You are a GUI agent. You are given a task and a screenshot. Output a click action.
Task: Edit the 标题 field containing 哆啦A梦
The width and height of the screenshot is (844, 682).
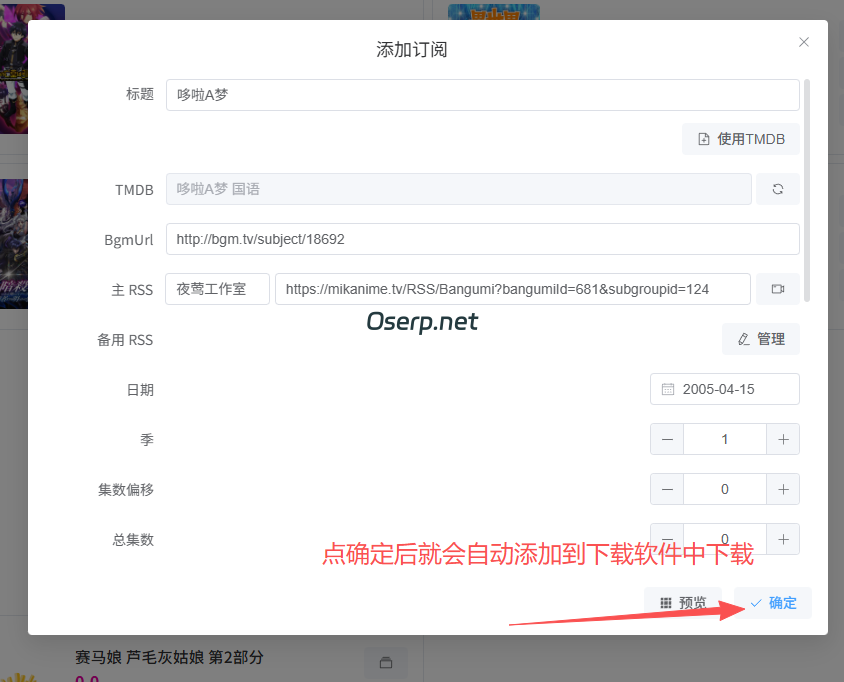pos(483,95)
